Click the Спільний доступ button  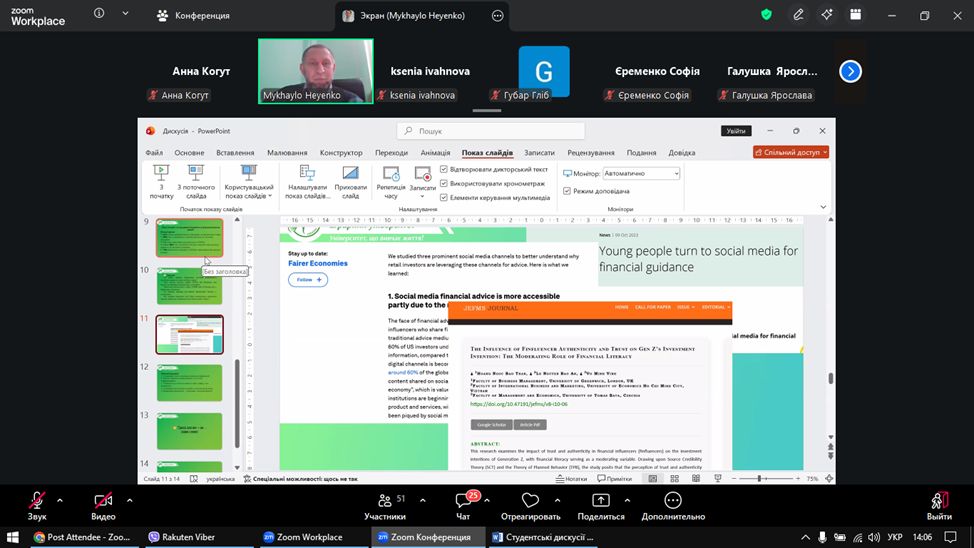pyautogui.click(x=791, y=153)
